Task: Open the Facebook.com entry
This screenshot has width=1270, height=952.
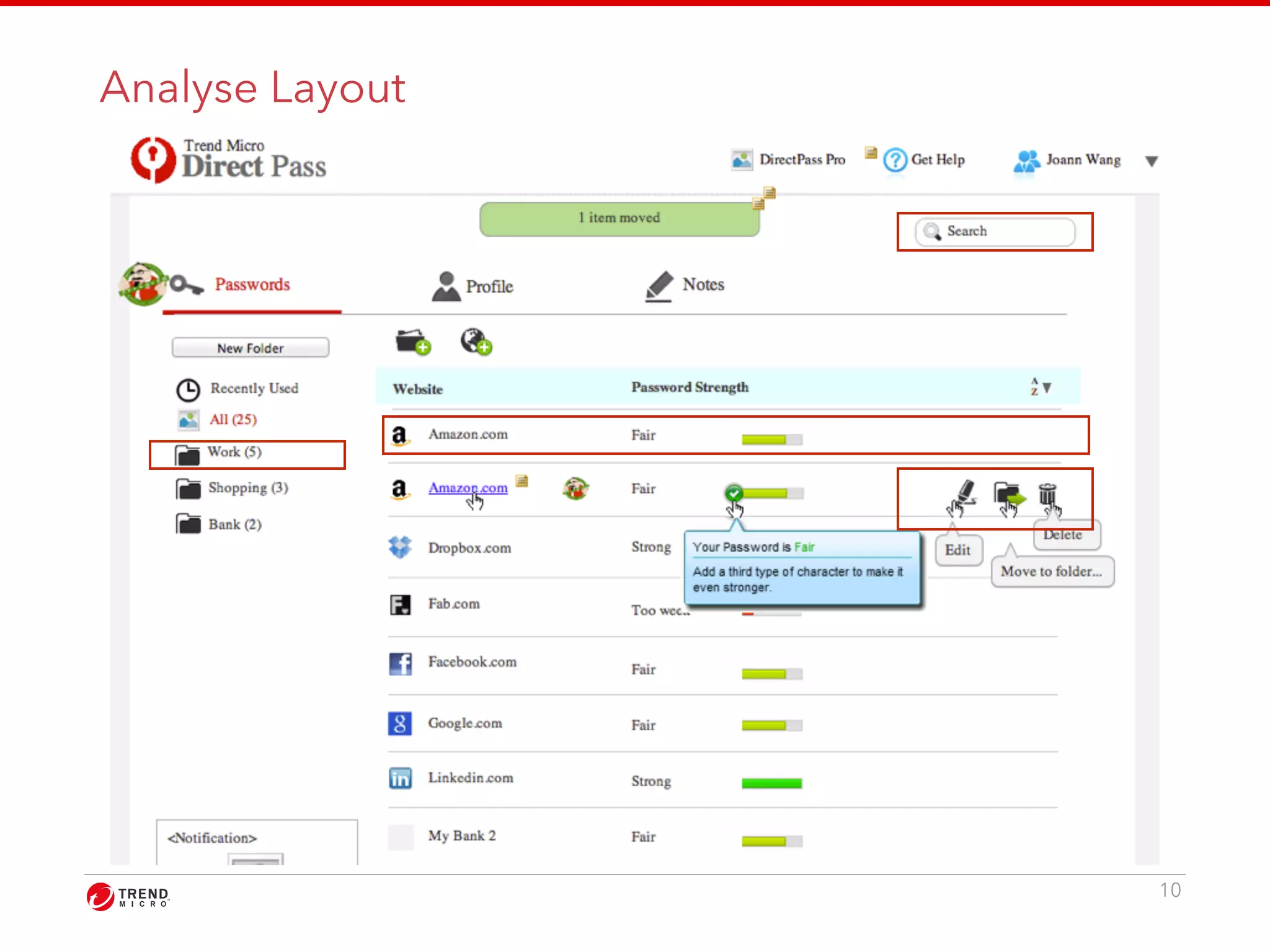Action: [472, 662]
